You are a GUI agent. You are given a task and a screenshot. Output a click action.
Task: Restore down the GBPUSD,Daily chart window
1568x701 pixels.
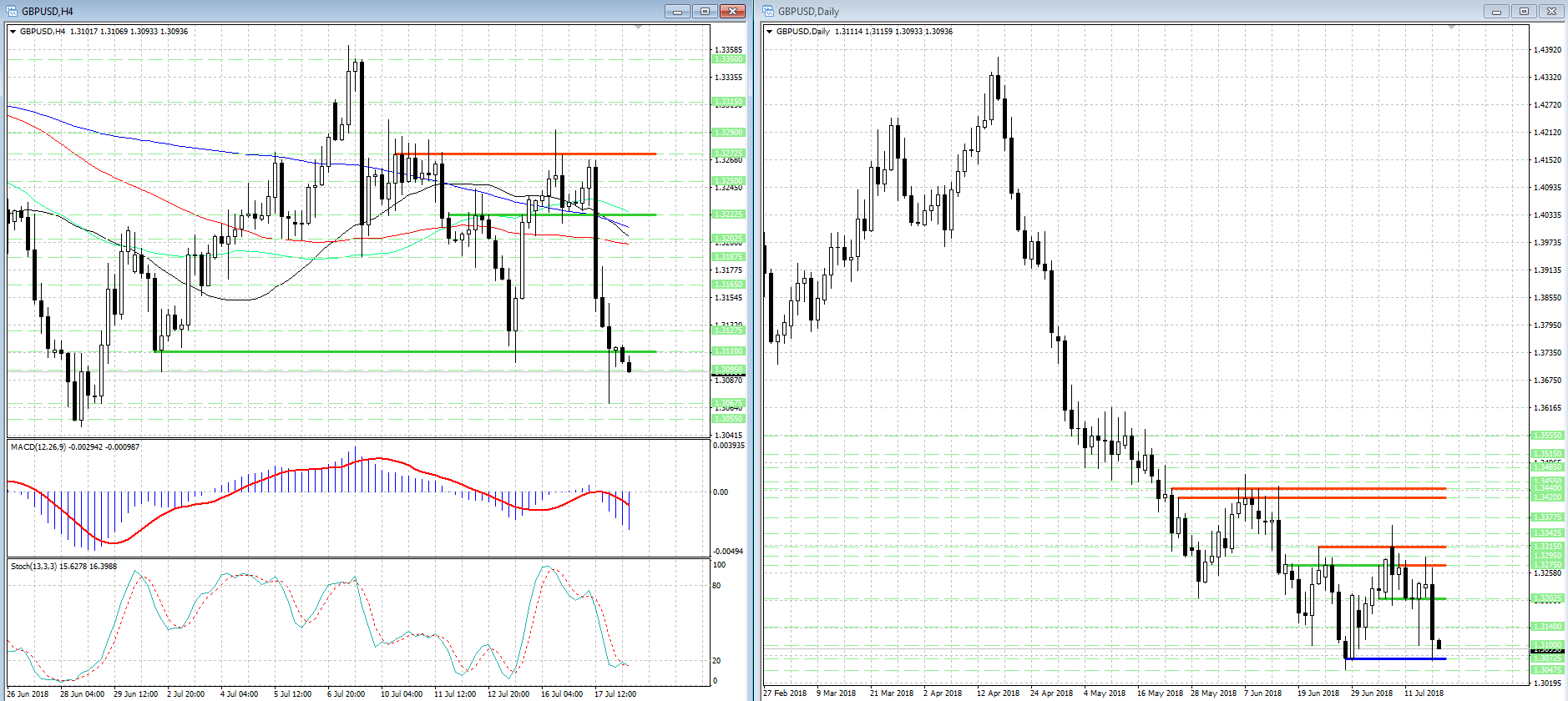[1524, 11]
